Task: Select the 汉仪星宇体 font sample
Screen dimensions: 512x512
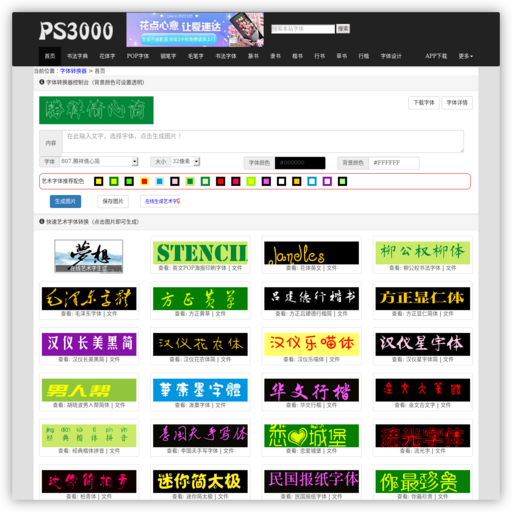Action: [423, 344]
